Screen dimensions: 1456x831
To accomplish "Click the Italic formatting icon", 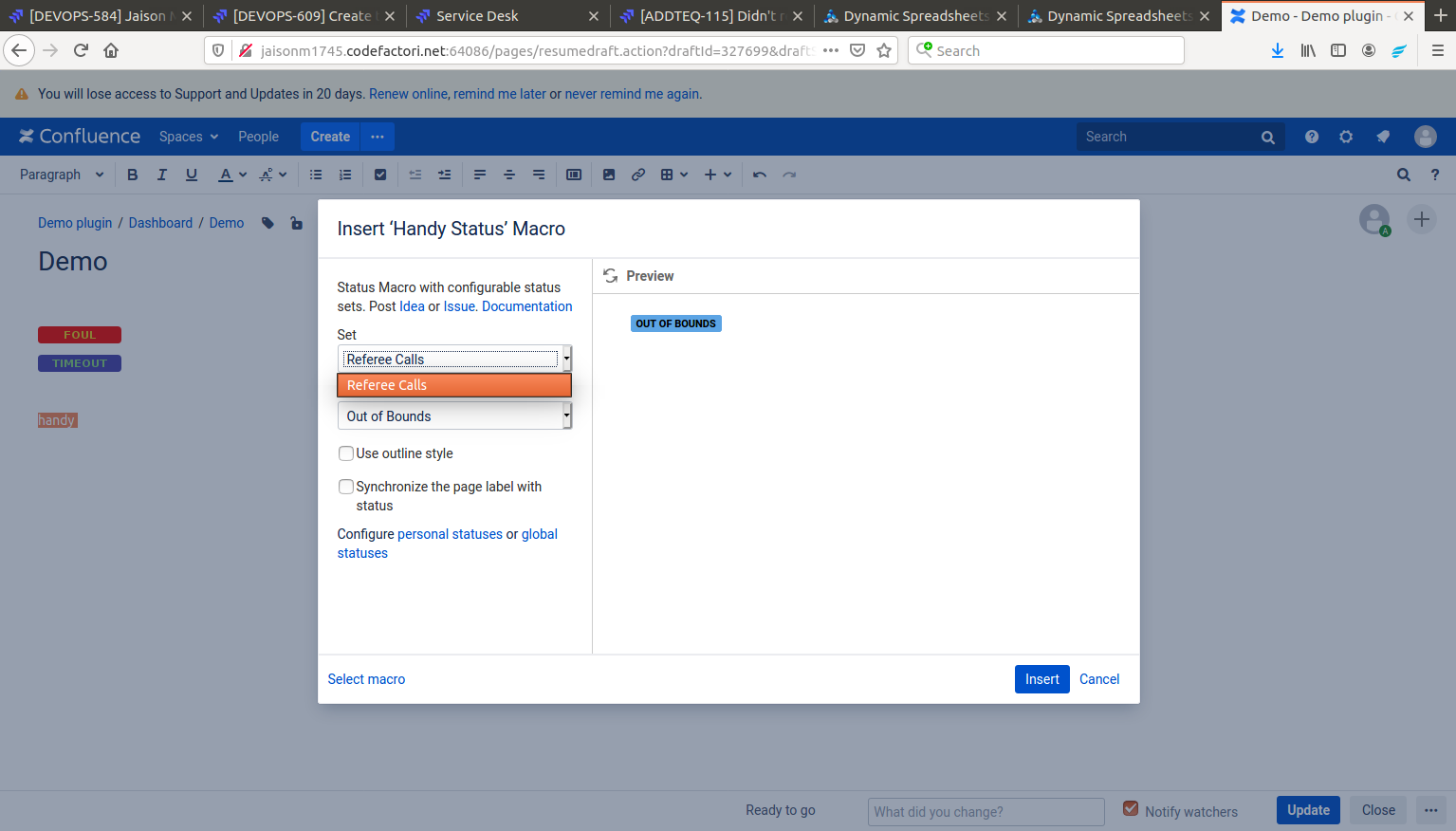I will click(x=162, y=175).
